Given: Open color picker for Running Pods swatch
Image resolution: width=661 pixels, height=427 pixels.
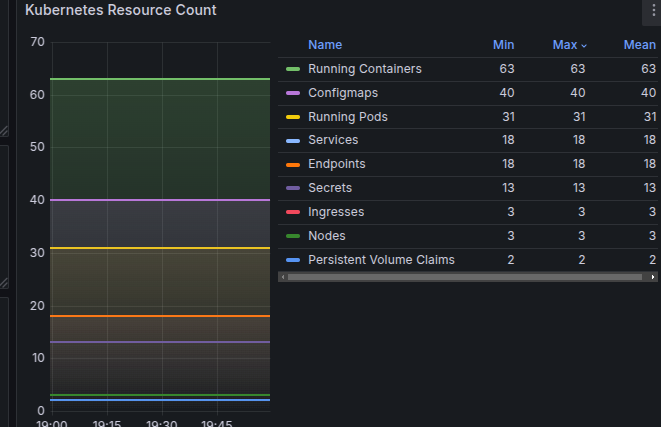Looking at the screenshot, I should click(x=293, y=117).
